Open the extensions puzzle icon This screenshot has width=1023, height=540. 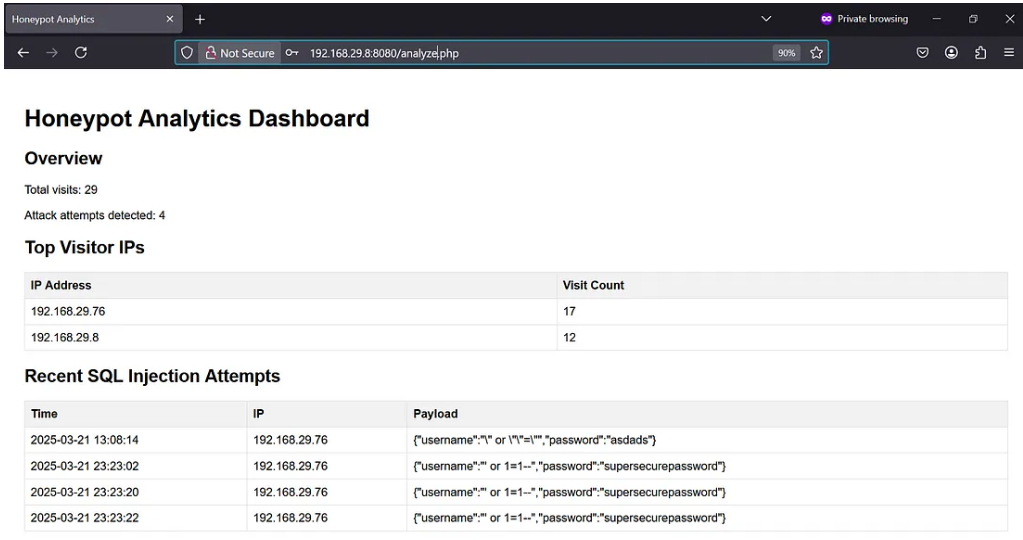pyautogui.click(x=980, y=53)
